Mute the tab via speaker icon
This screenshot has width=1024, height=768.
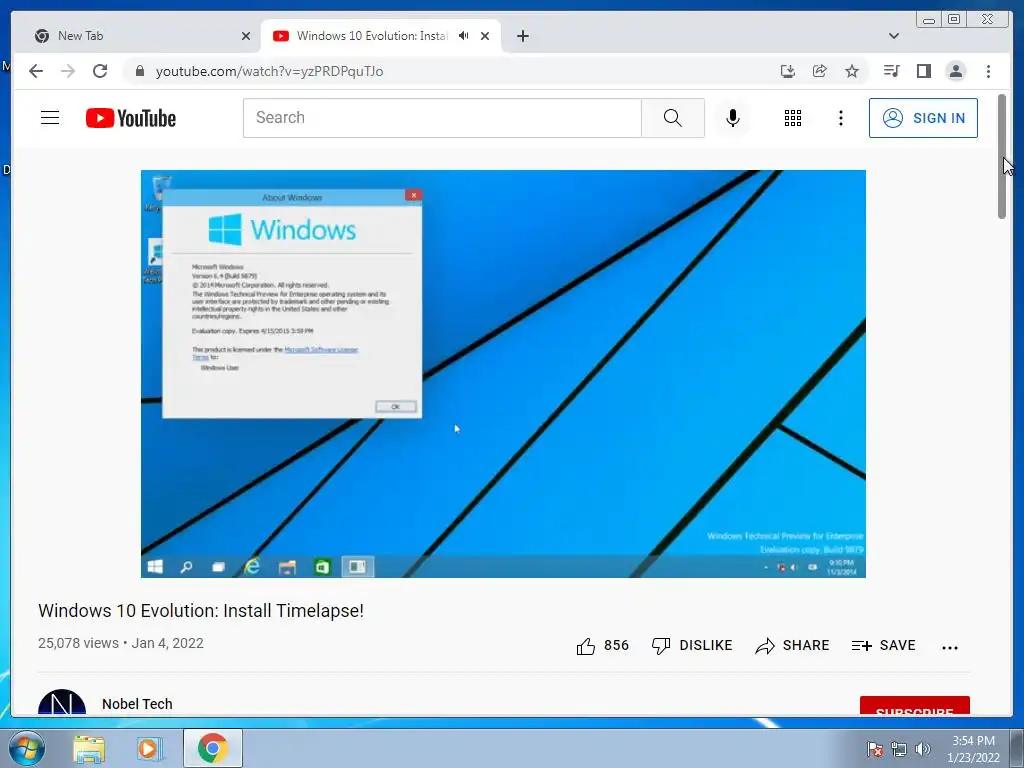tap(463, 36)
